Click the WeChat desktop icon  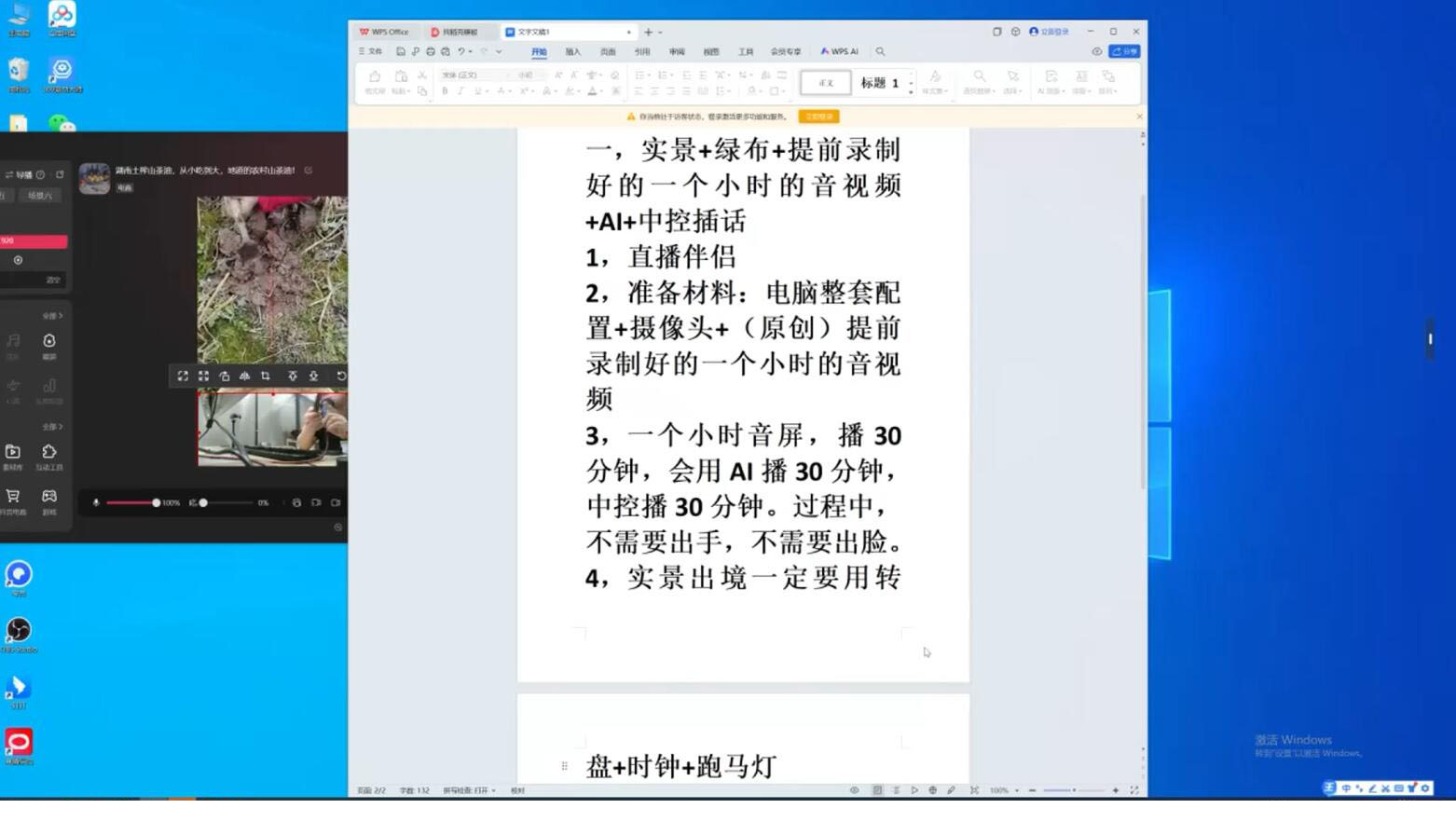pos(62,123)
